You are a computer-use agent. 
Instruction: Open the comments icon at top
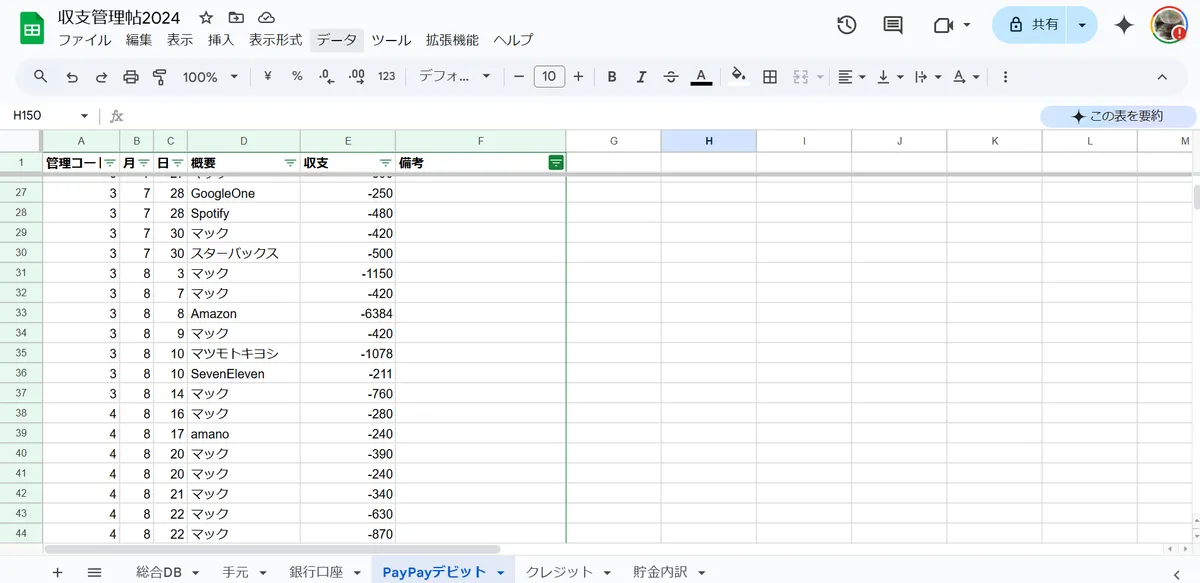[x=893, y=25]
